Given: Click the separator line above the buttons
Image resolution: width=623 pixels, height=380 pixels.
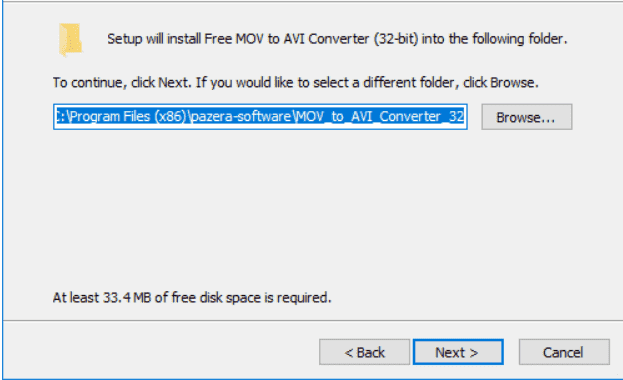Looking at the screenshot, I should pyautogui.click(x=313, y=320).
